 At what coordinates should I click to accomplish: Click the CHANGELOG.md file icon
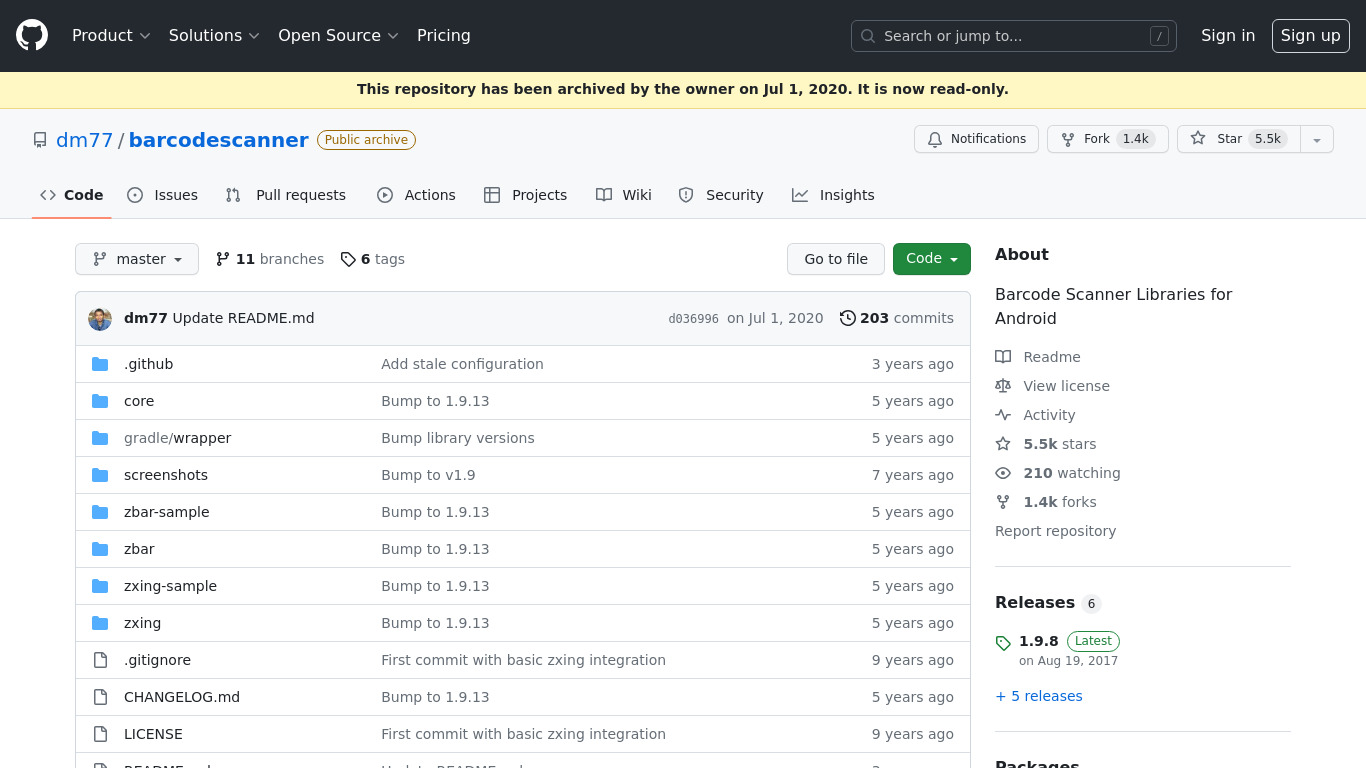click(100, 697)
